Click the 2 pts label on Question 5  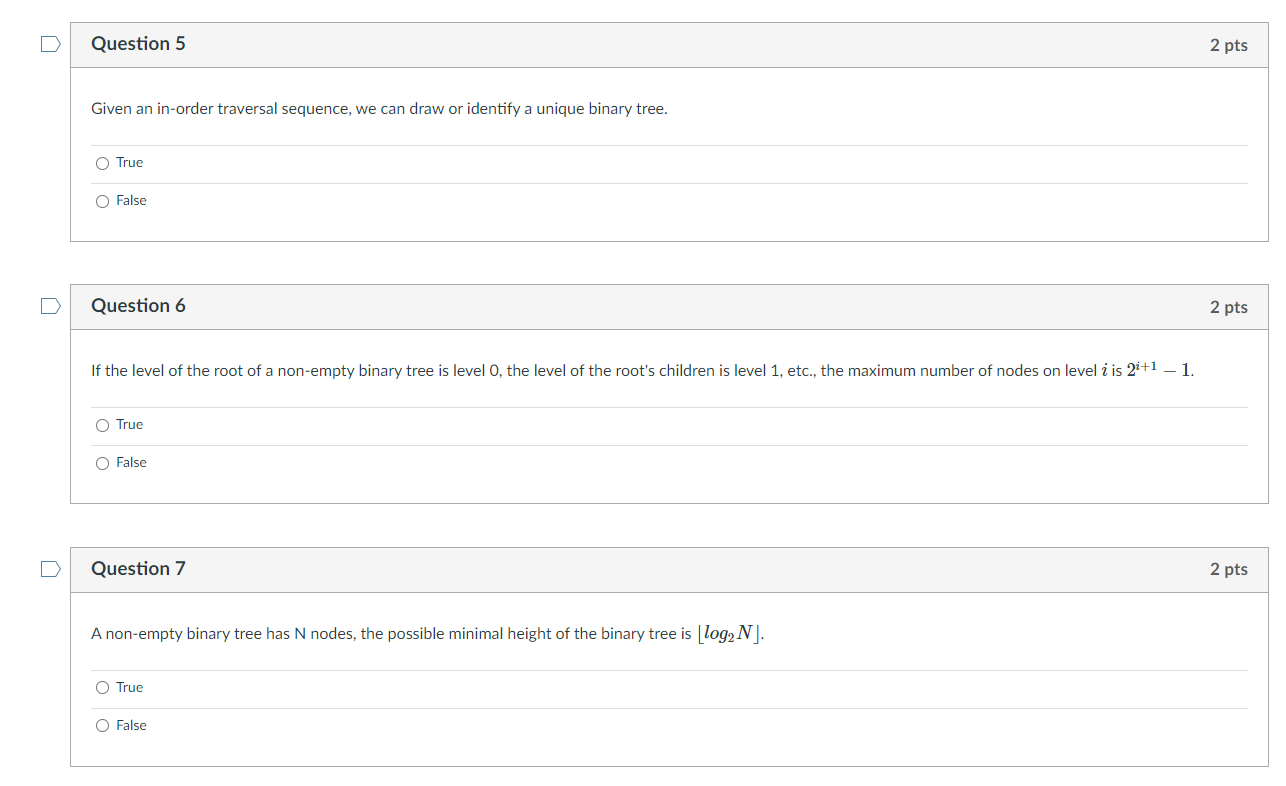(1228, 44)
